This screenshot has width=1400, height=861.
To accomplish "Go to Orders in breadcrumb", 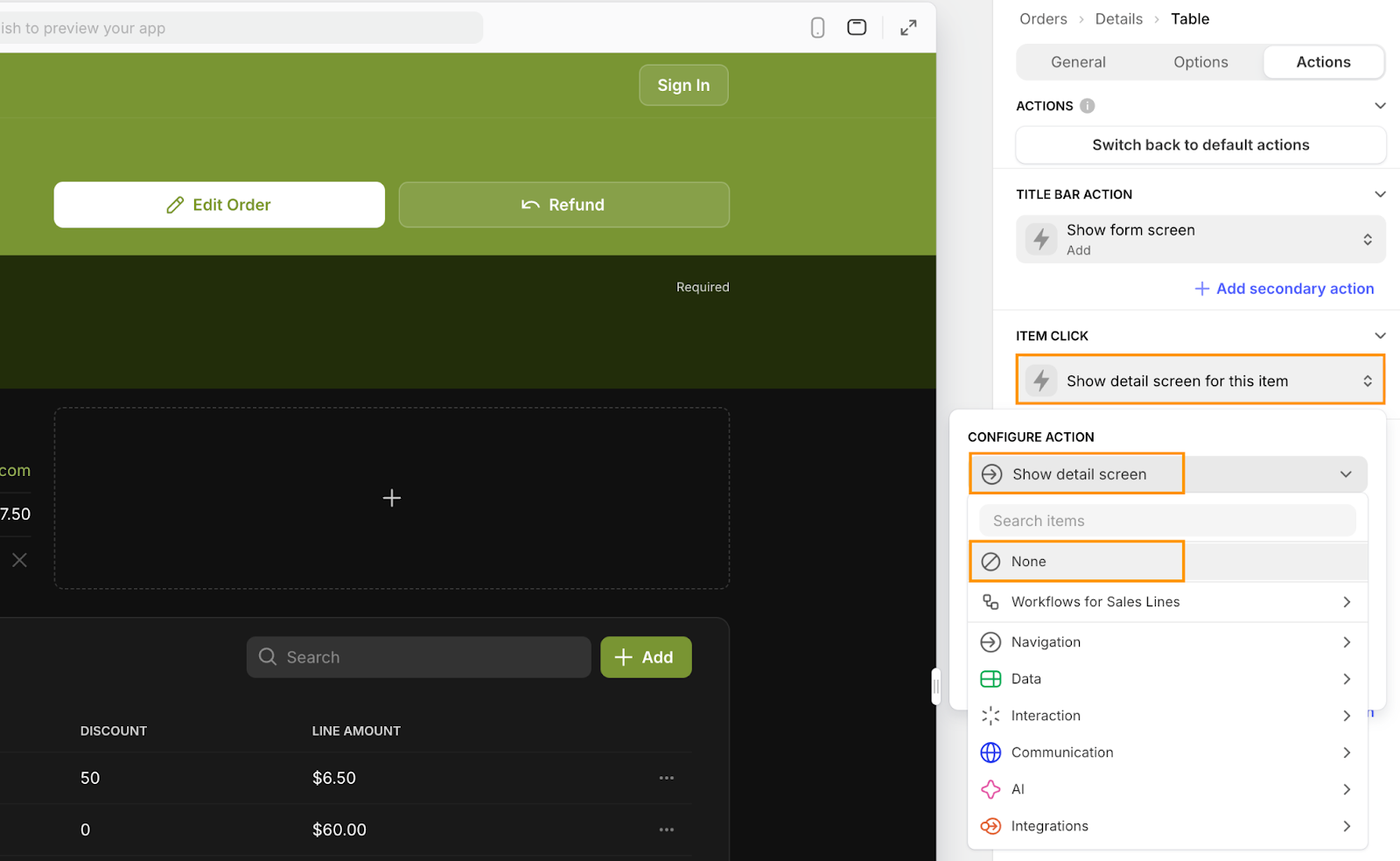I will 1043,19.
